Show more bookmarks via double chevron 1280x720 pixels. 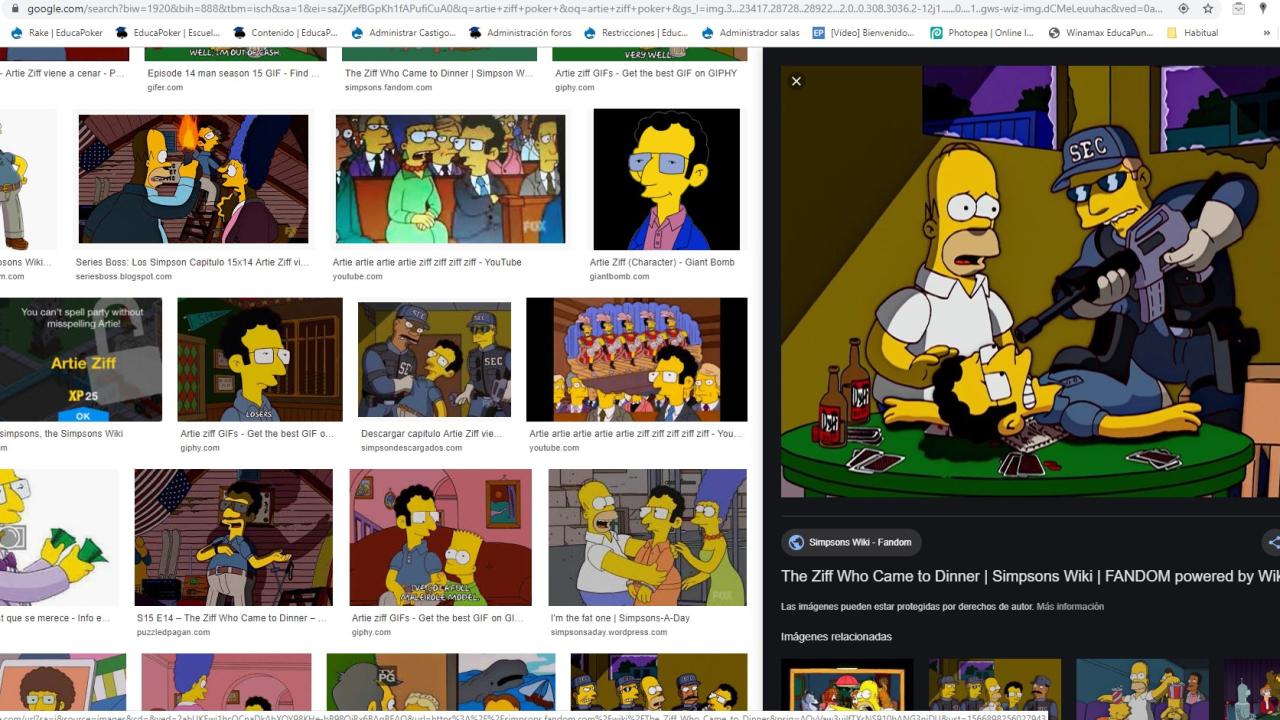coord(1268,32)
